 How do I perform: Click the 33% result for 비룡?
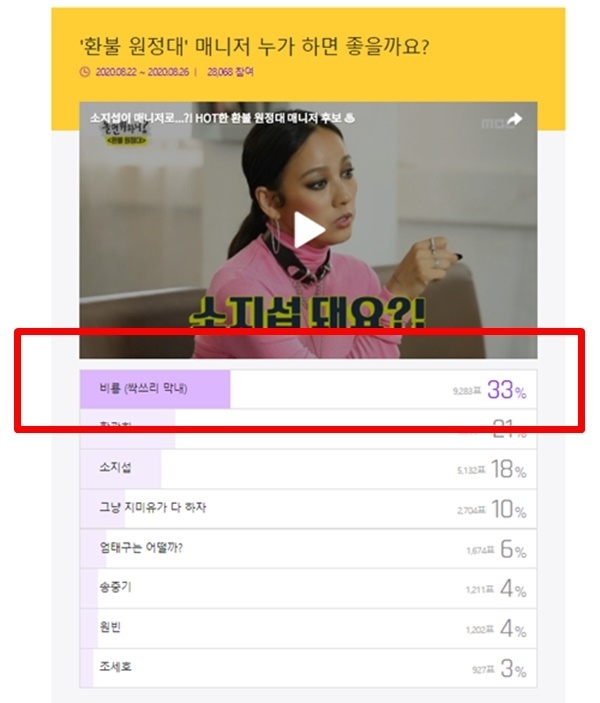[507, 390]
